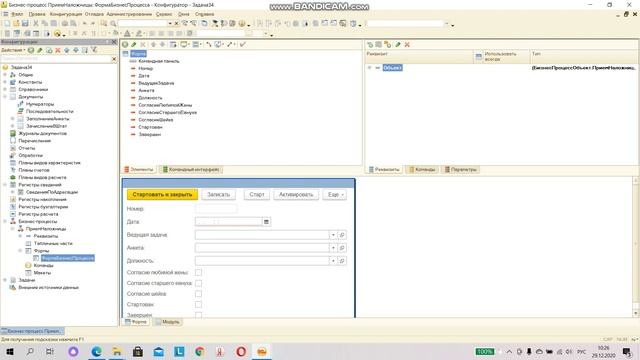Image resolution: width=640 pixels, height=360 pixels.
Task: Click the filter funnel icon in configuration toolbar
Action: tap(94, 50)
